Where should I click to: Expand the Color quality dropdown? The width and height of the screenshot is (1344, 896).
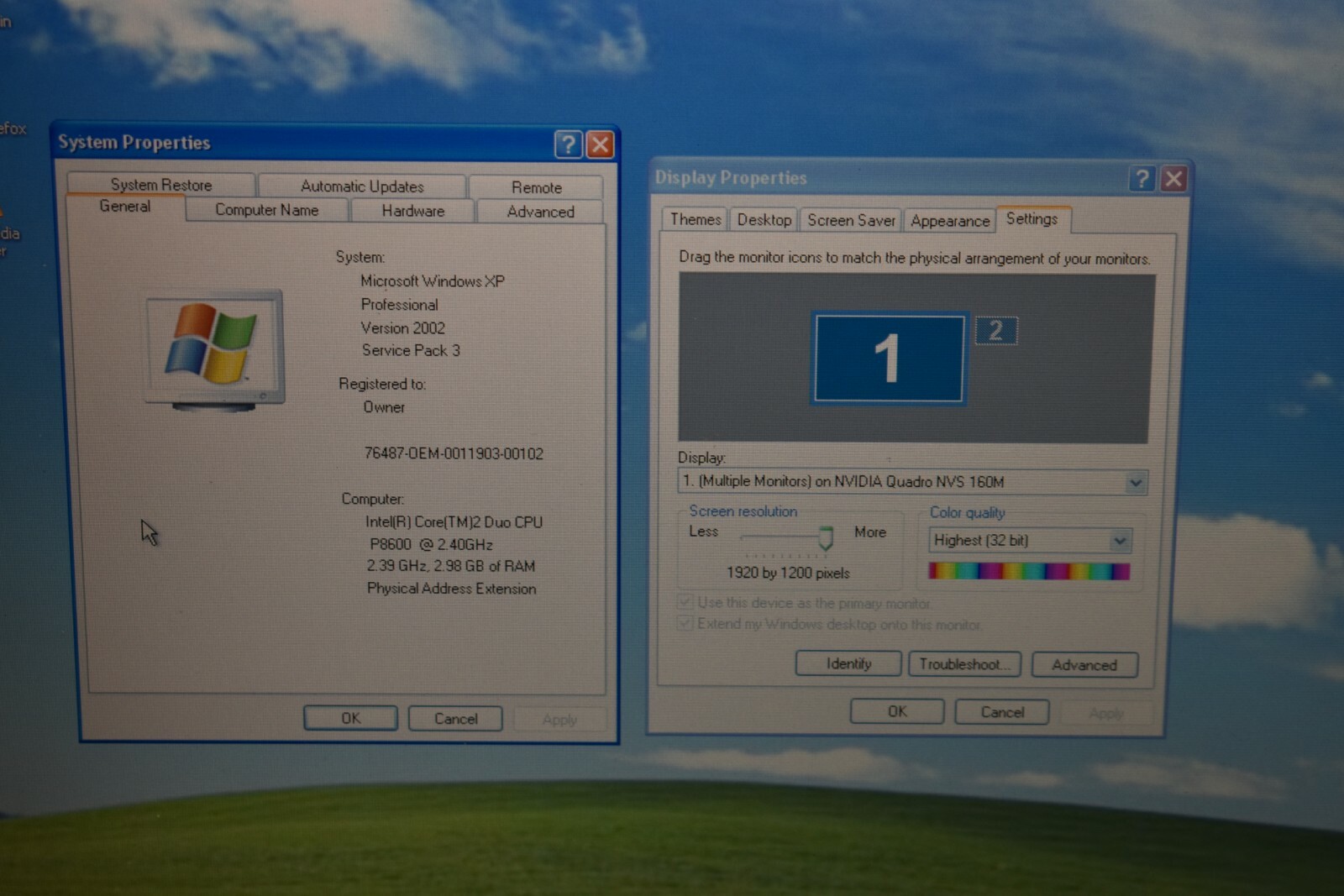tap(1031, 540)
